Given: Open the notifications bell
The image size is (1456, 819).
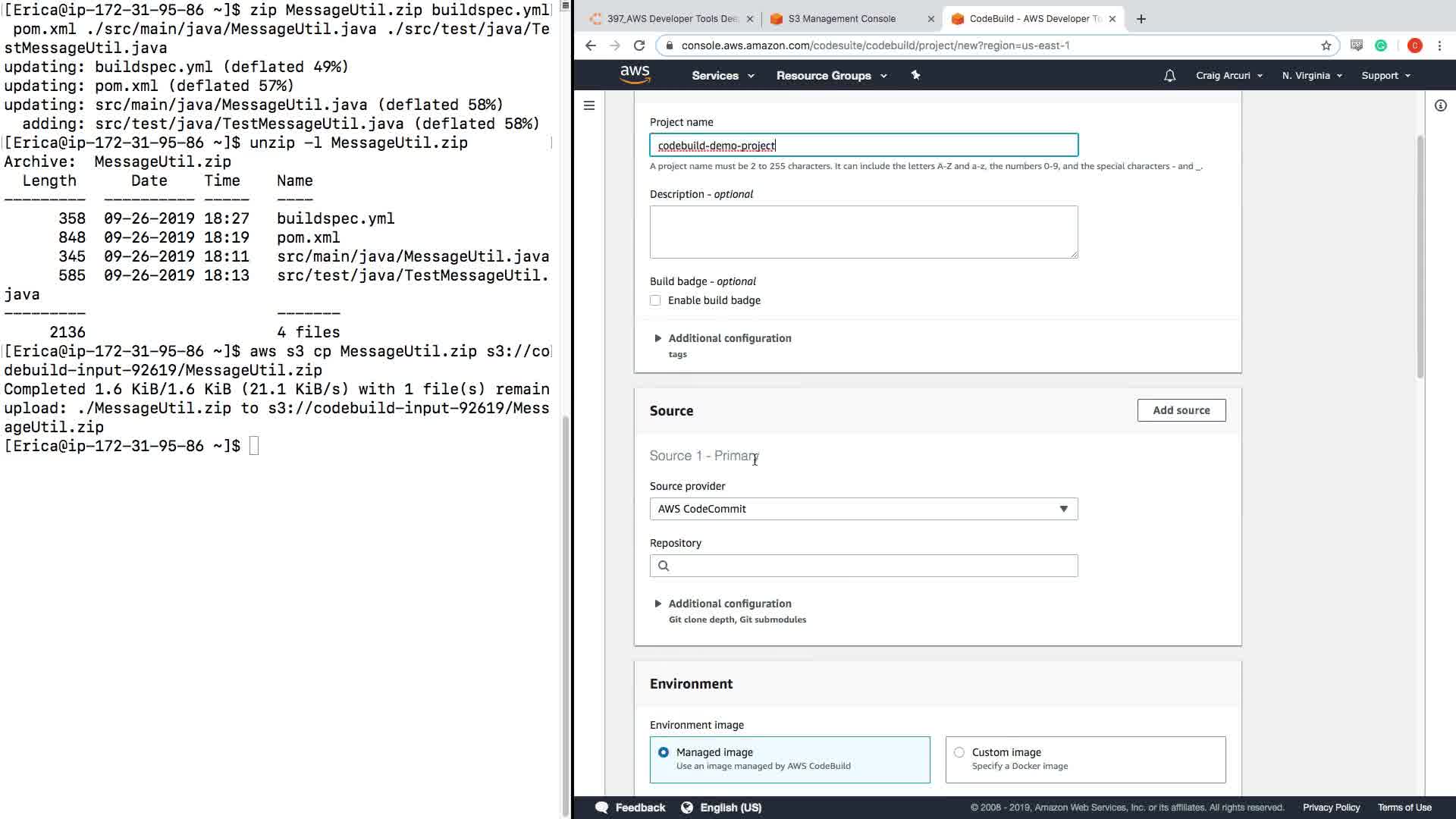Looking at the screenshot, I should click(x=1169, y=75).
